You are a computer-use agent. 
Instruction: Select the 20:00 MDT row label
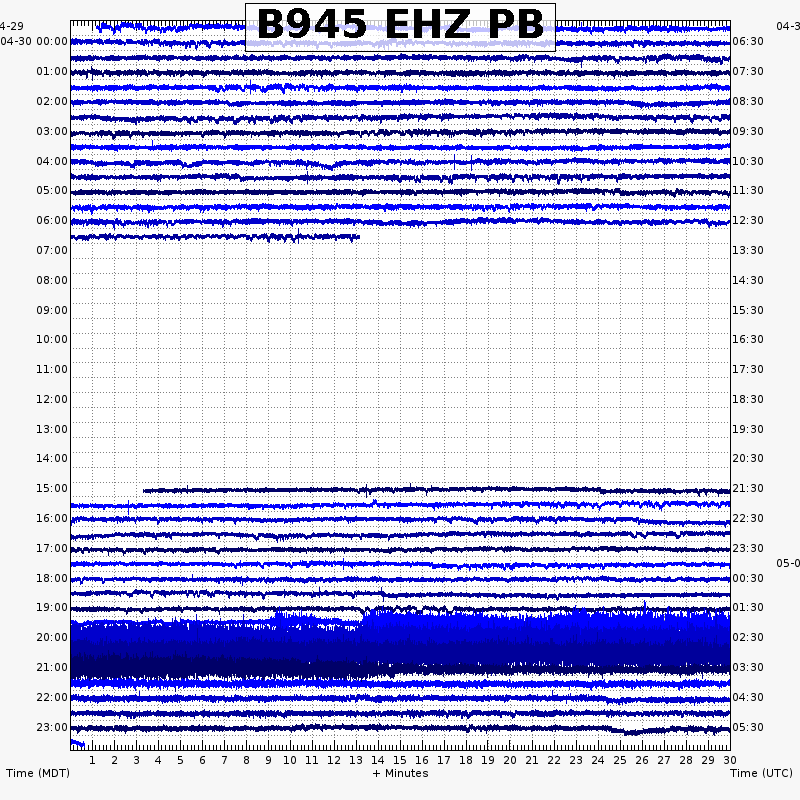[52, 638]
